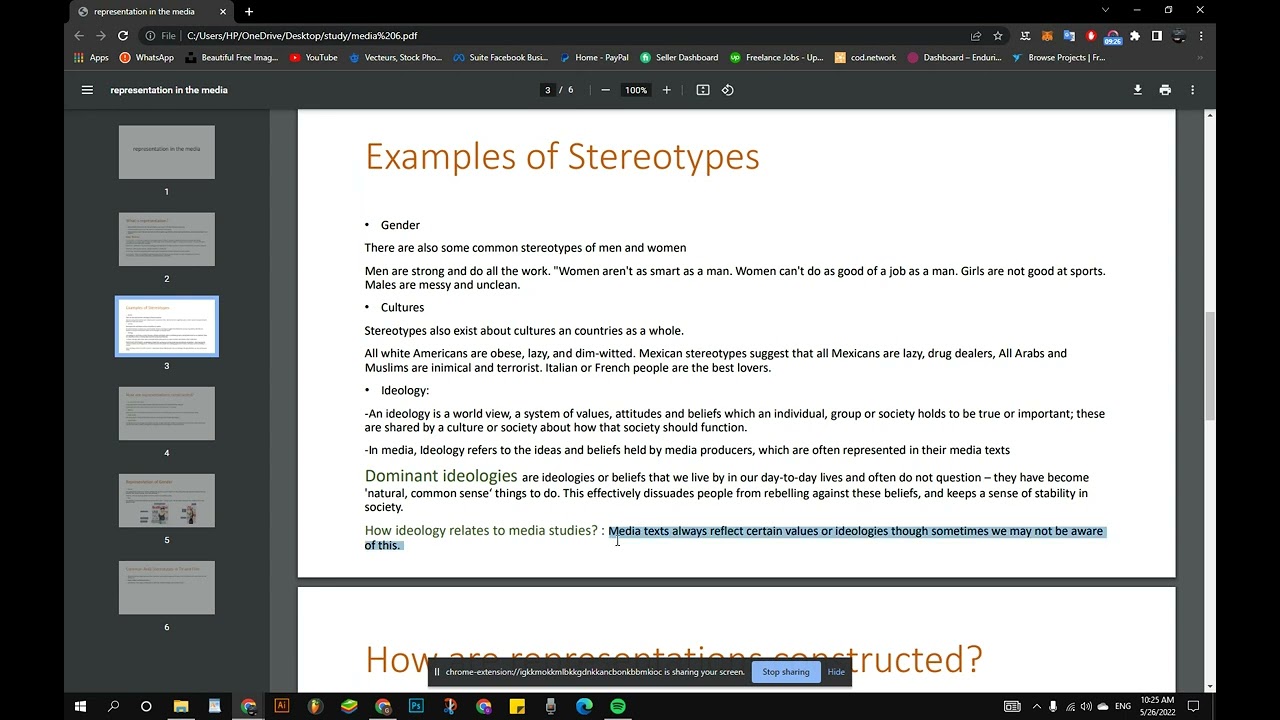Open the Windows notification center
Image resolution: width=1280 pixels, height=720 pixels.
[x=1193, y=706]
